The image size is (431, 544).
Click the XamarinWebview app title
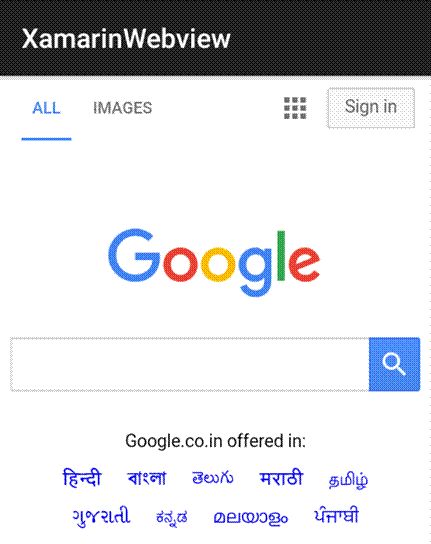(126, 39)
